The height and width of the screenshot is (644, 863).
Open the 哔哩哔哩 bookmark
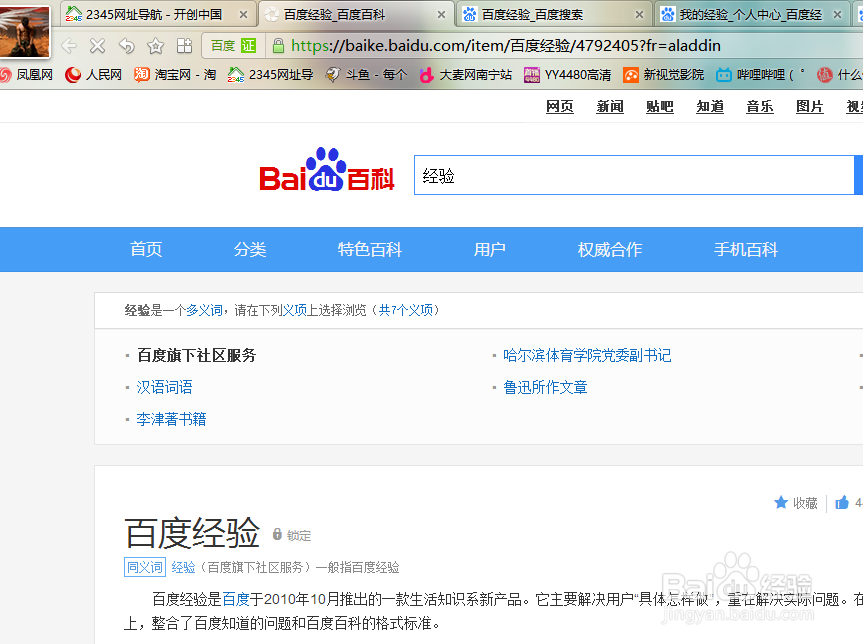coord(760,74)
